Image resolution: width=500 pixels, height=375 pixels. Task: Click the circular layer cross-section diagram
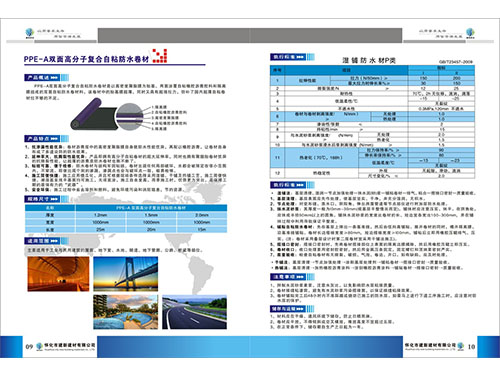tap(129, 116)
